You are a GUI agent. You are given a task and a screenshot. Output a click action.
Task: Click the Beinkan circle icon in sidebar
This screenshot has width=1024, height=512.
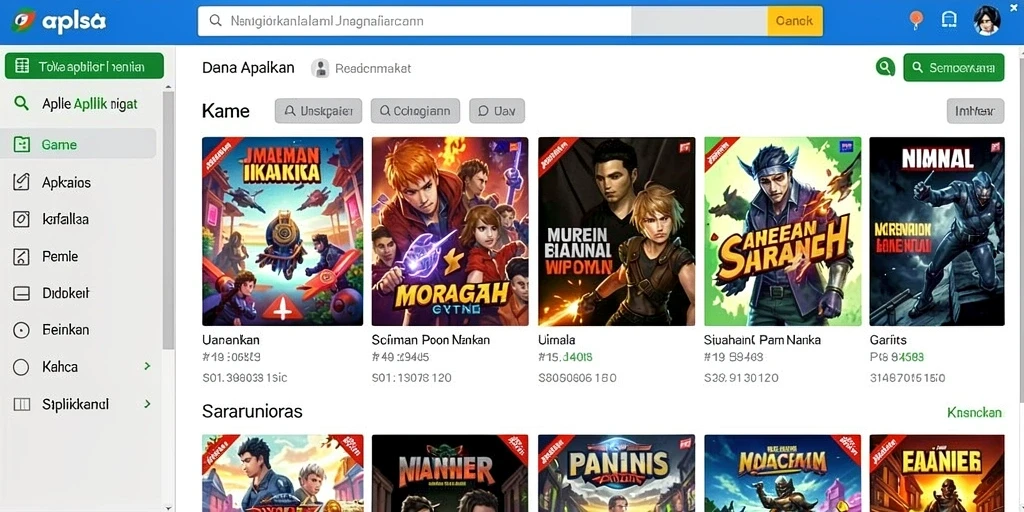click(x=22, y=330)
